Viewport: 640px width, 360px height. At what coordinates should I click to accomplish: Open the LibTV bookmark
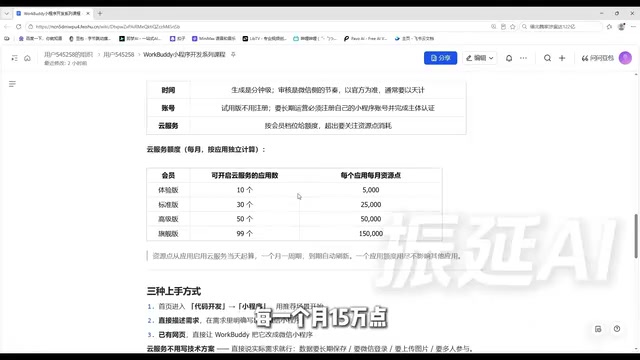(x=264, y=38)
